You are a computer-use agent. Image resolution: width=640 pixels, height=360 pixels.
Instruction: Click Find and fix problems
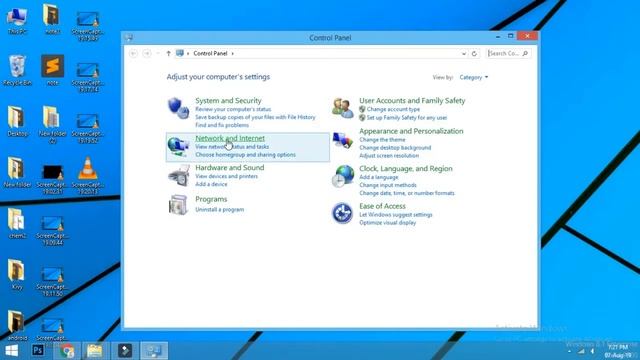click(222, 125)
